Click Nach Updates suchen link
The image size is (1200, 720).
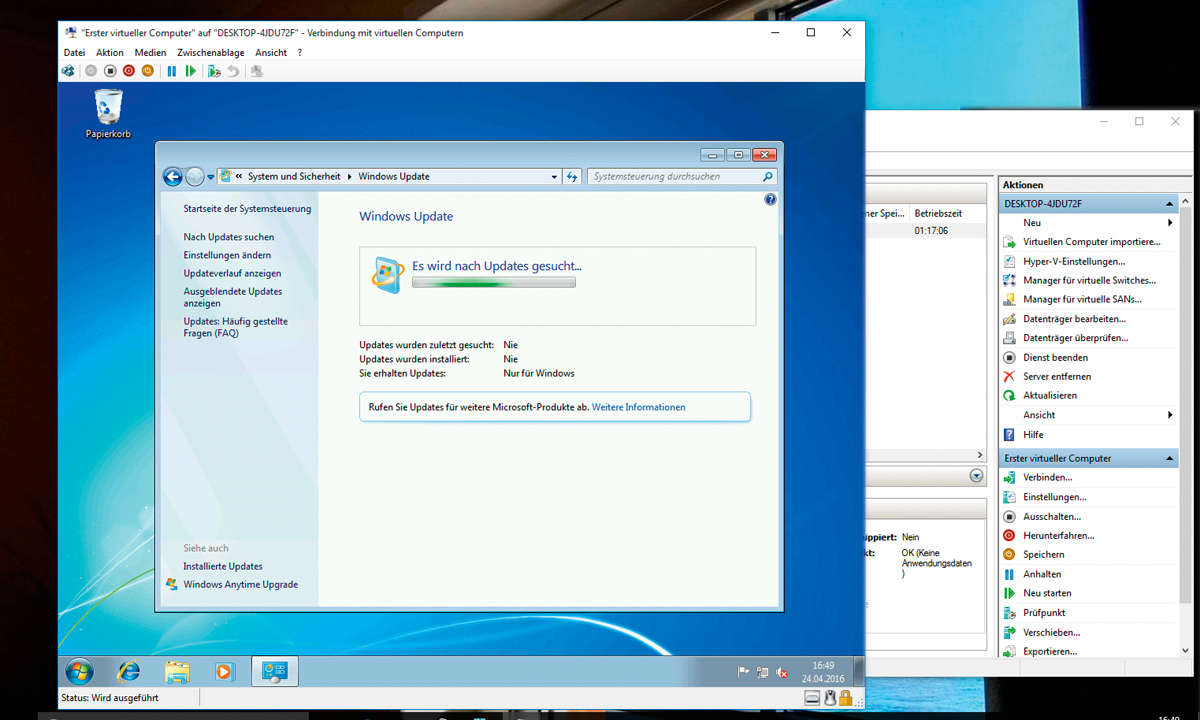[229, 237]
